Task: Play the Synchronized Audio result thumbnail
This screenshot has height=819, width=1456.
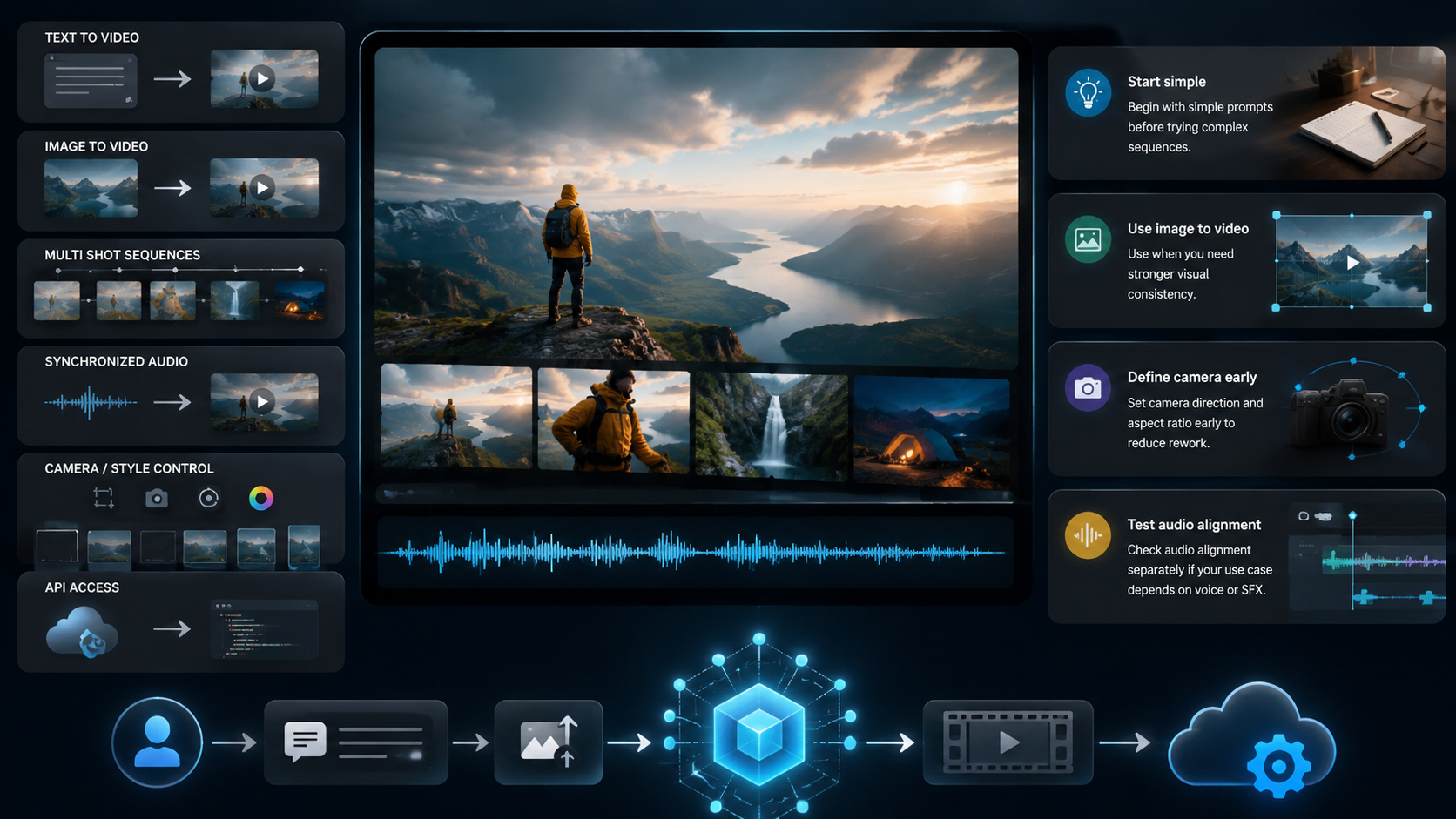Action: [x=264, y=402]
